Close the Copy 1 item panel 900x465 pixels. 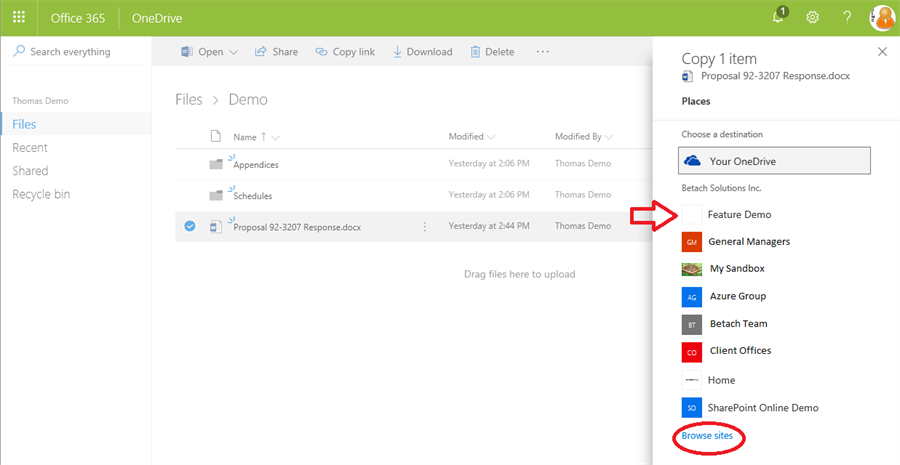[x=883, y=52]
